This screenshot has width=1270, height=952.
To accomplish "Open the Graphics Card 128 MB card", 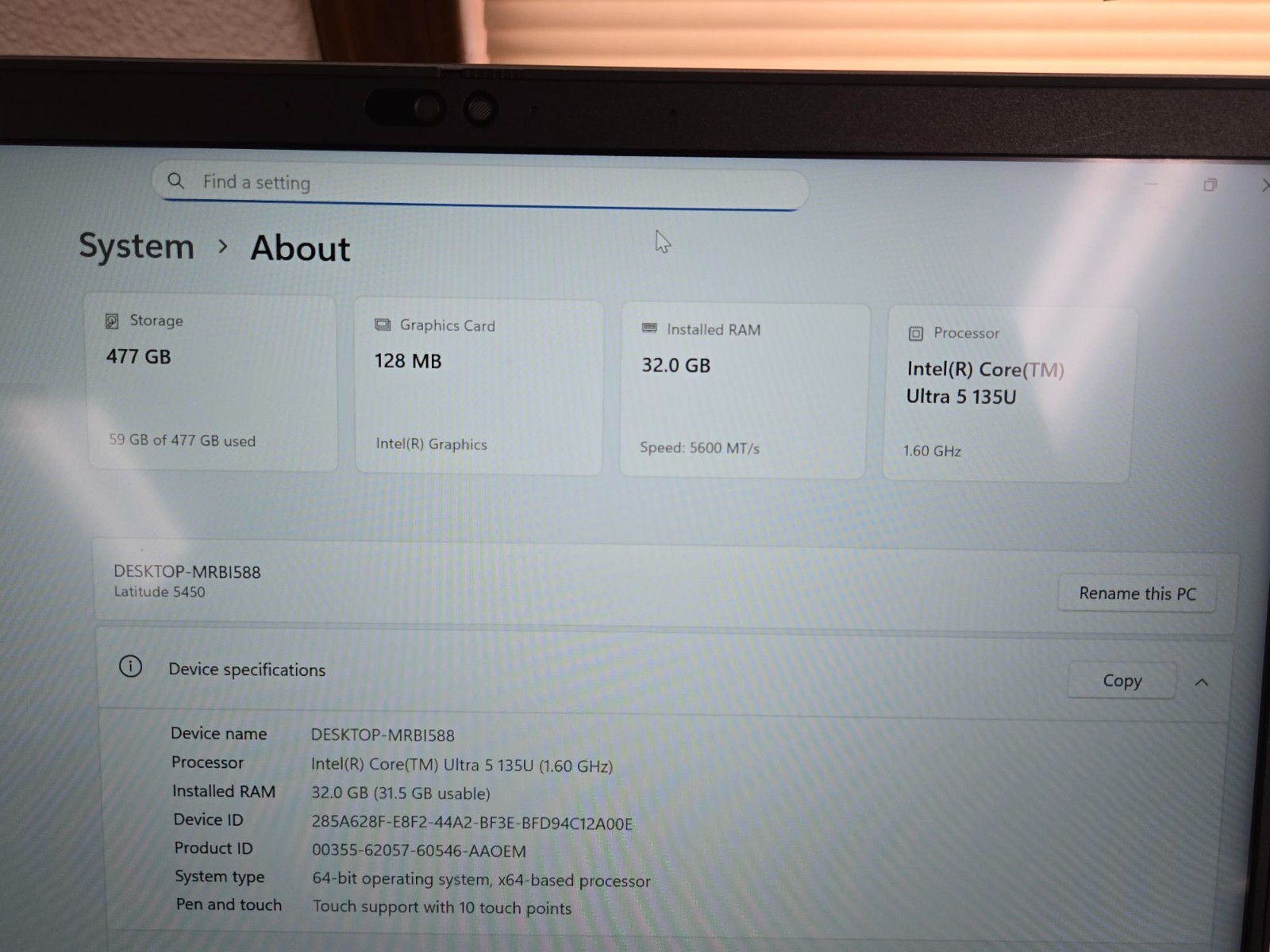I will coord(479,387).
